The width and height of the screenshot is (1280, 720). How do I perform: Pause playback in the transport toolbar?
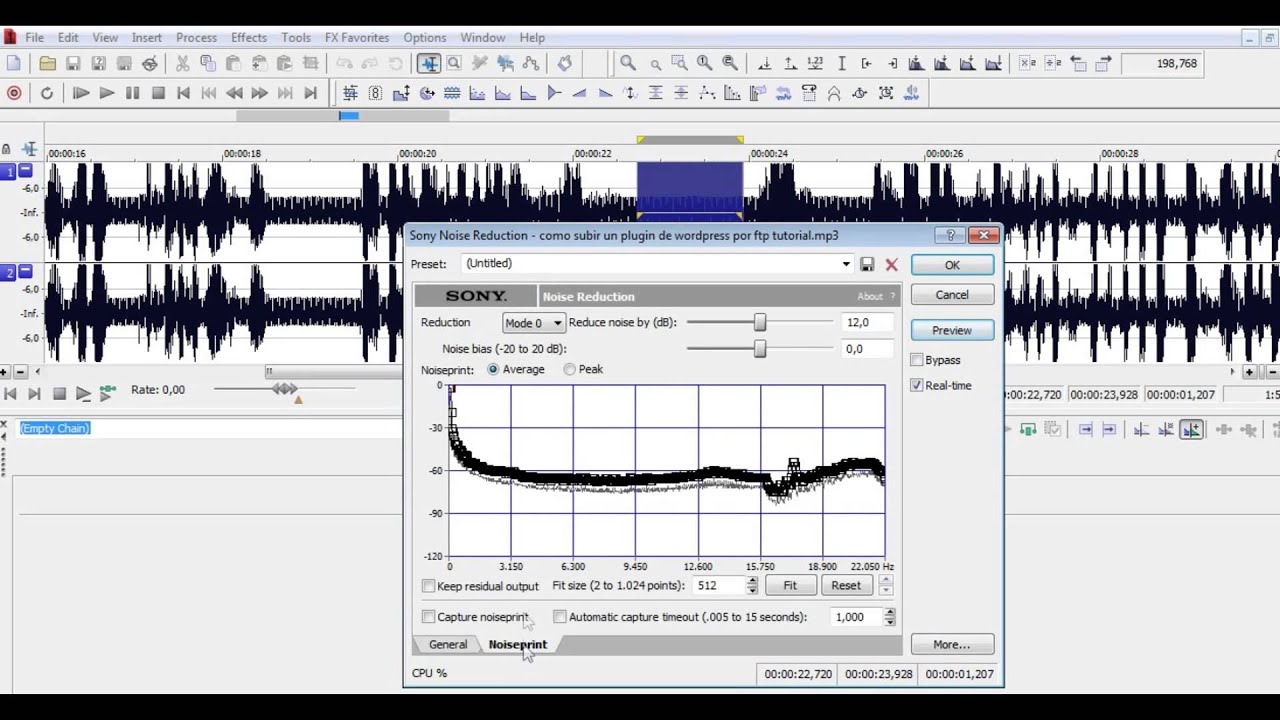coord(132,93)
